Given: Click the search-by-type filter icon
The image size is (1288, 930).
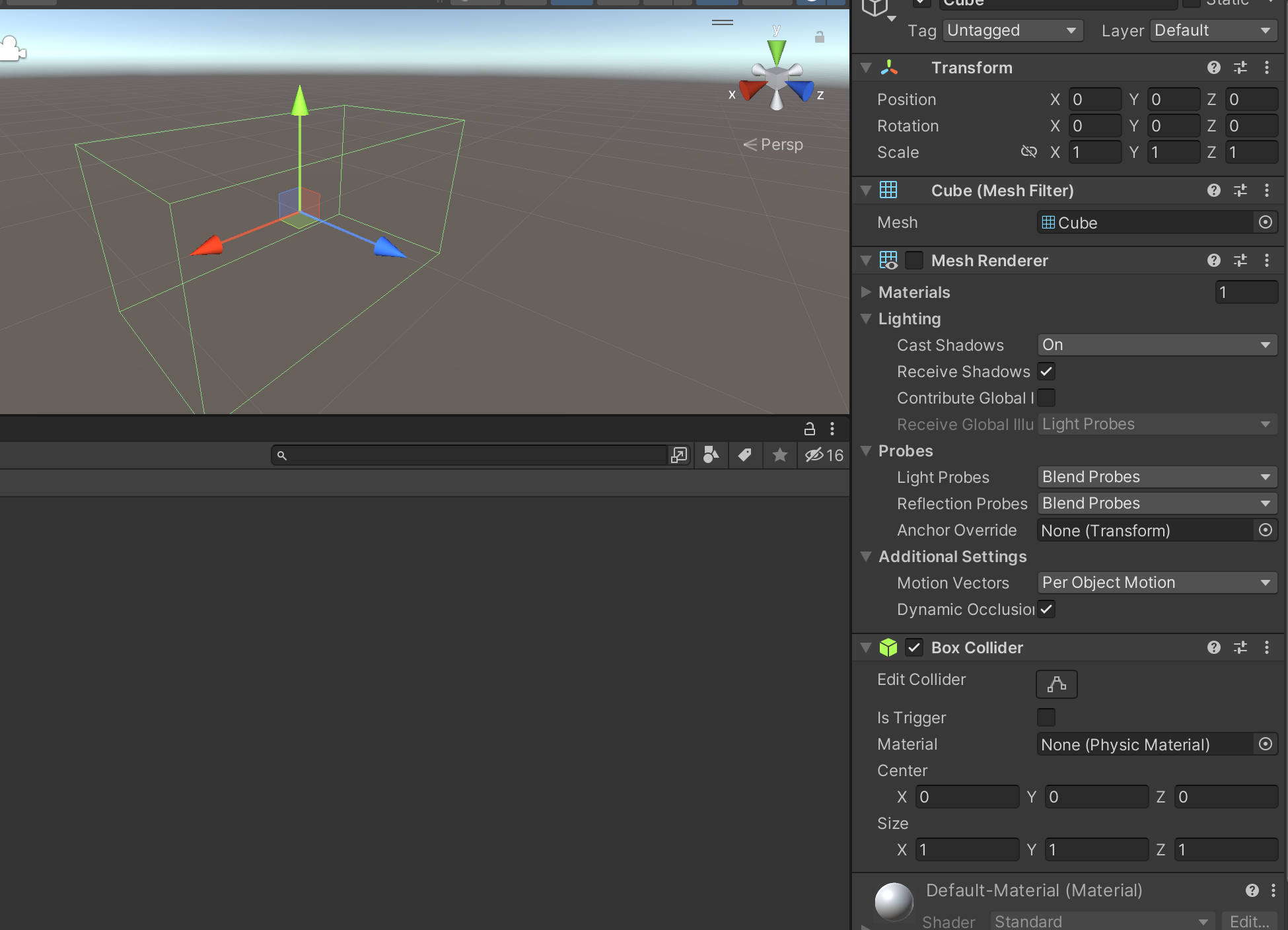Looking at the screenshot, I should click(x=711, y=455).
